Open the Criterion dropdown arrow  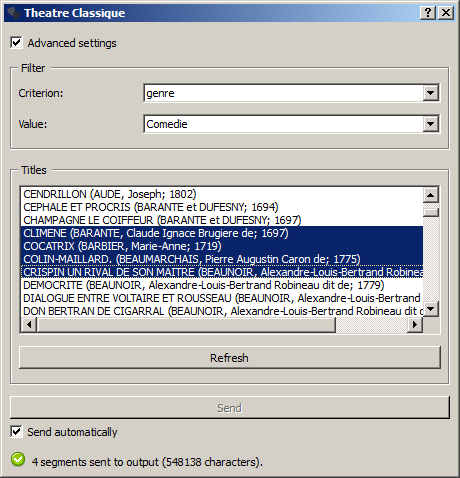[x=431, y=93]
